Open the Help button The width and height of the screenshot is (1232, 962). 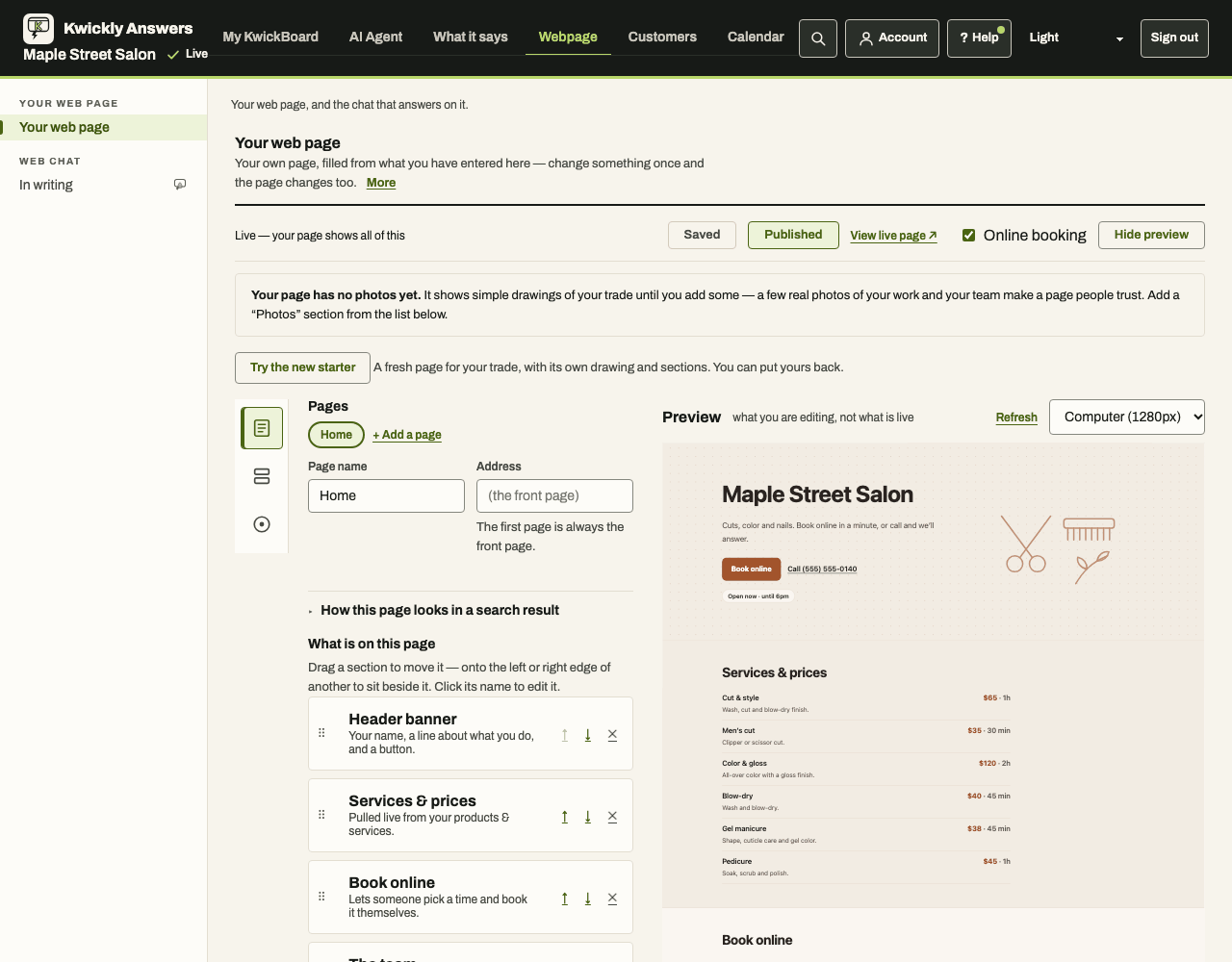[x=979, y=38]
